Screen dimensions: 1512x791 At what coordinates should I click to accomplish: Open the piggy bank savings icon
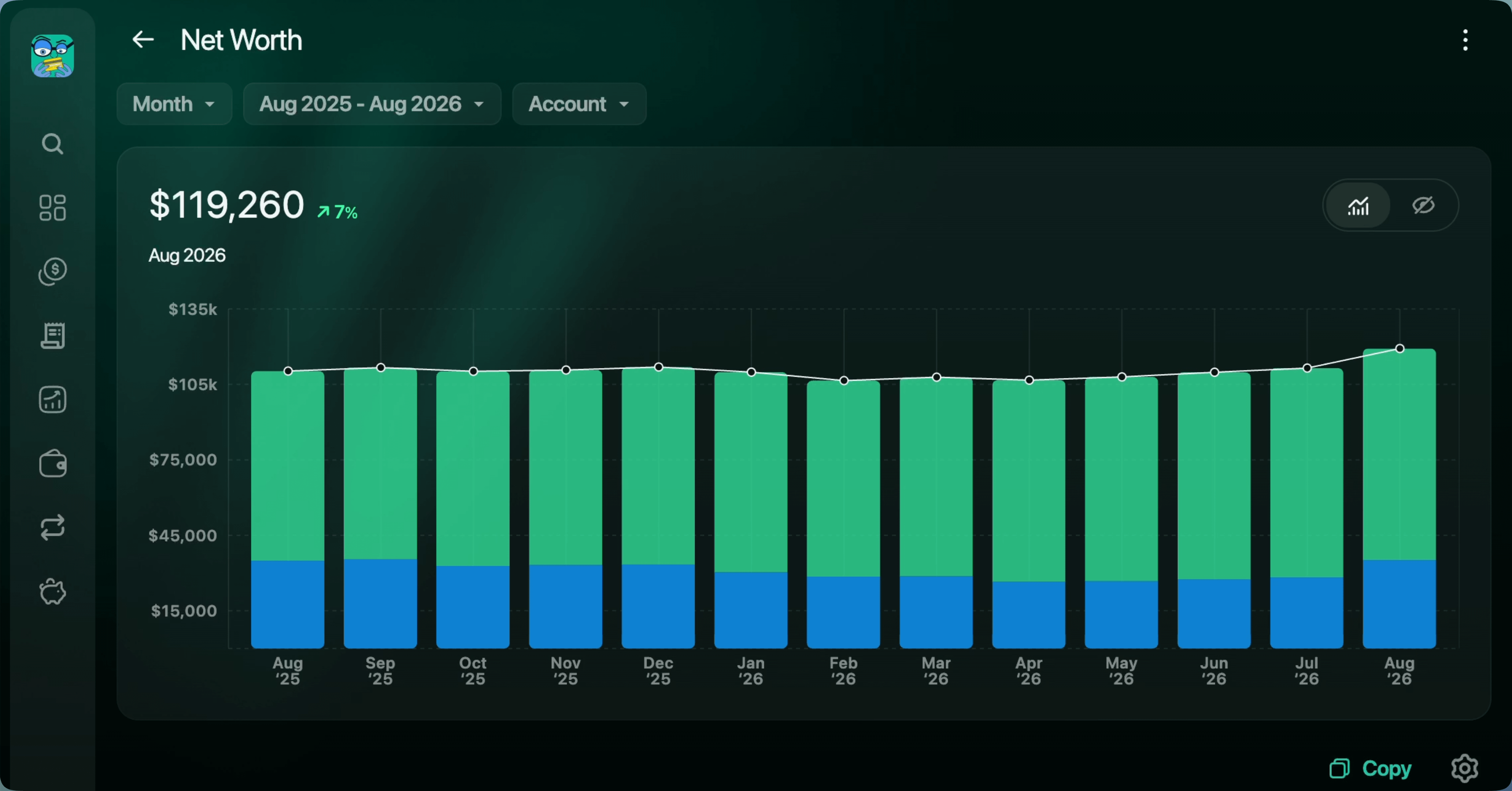[52, 591]
